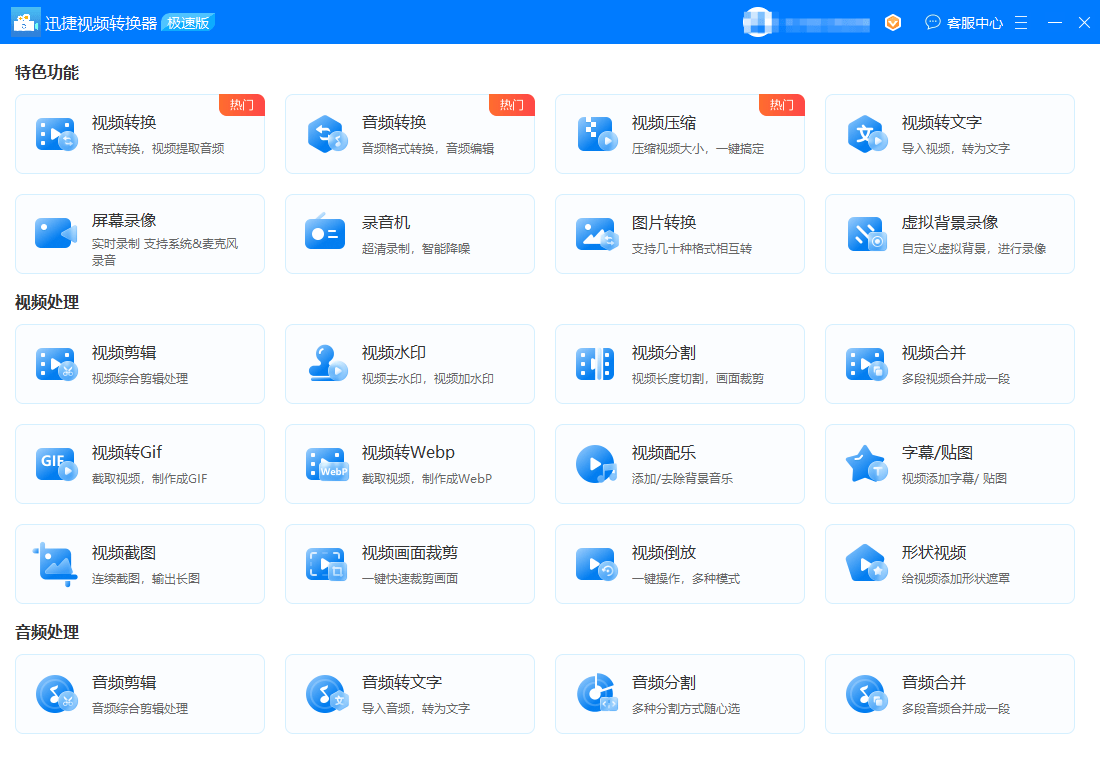Click the 视频转换 card title text

point(124,123)
